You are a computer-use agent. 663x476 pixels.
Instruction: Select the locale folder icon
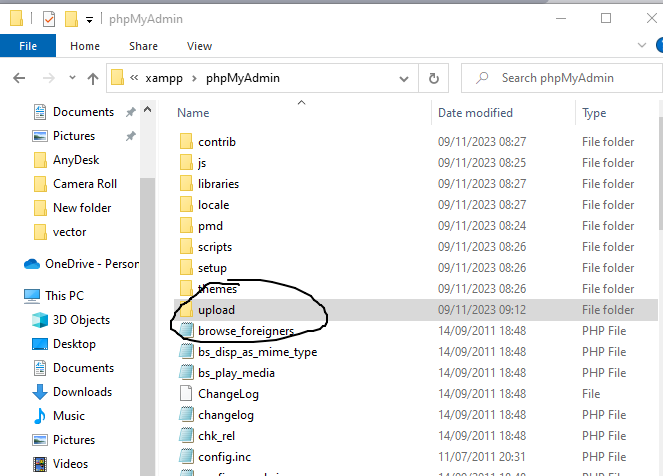[186, 205]
